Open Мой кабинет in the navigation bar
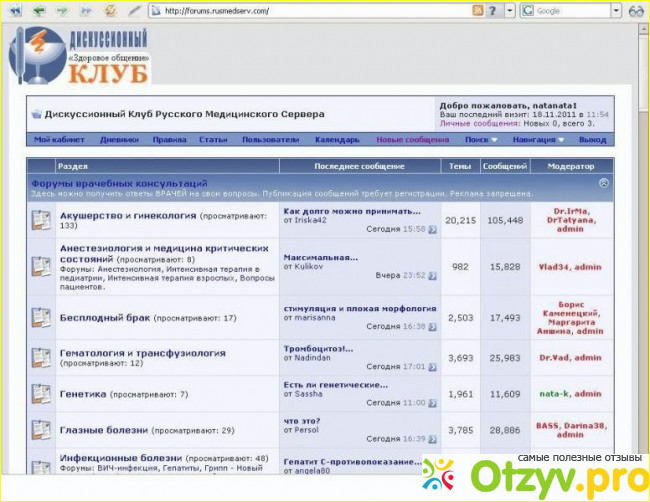This screenshot has height=502, width=650. click(x=56, y=140)
